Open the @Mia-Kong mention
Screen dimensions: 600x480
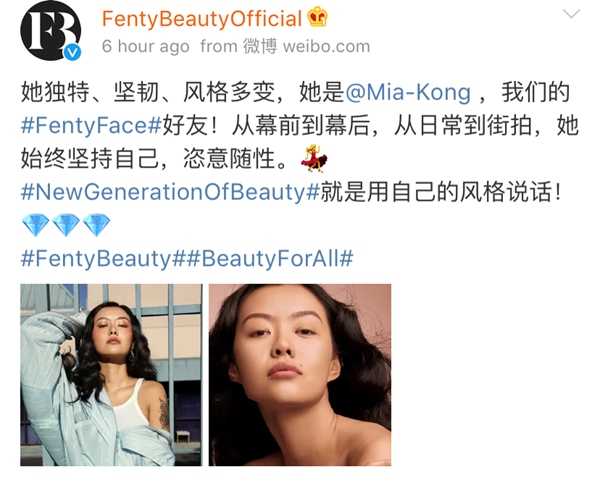[408, 93]
